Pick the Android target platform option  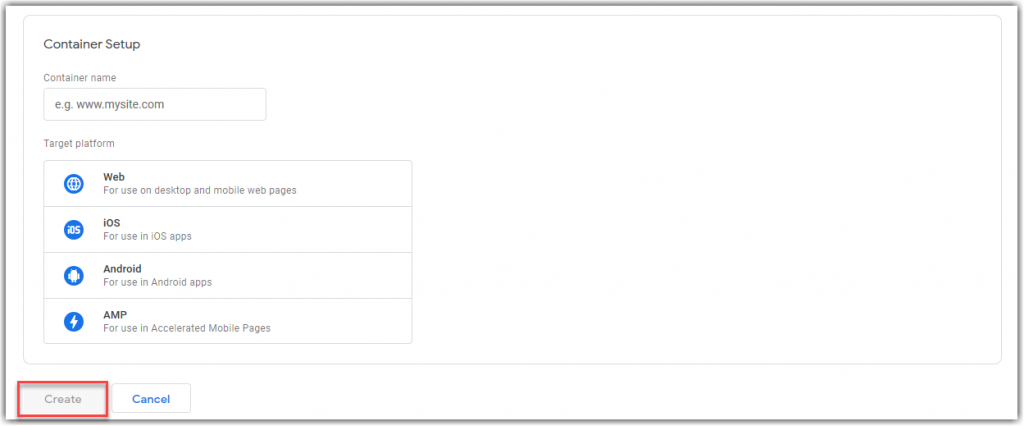[x=228, y=275]
